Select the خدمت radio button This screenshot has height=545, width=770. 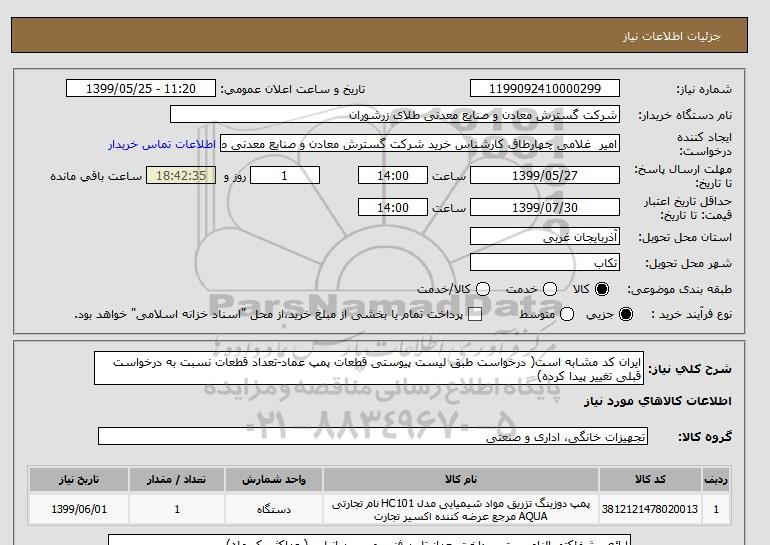pos(550,289)
